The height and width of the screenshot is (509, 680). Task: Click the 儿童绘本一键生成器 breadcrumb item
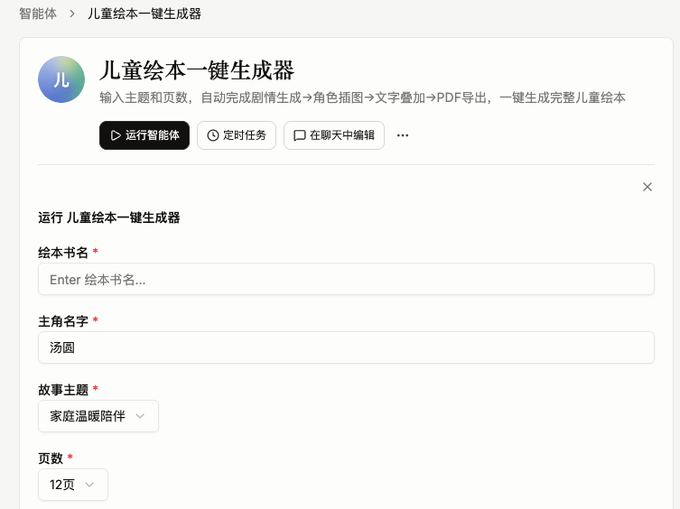(144, 13)
